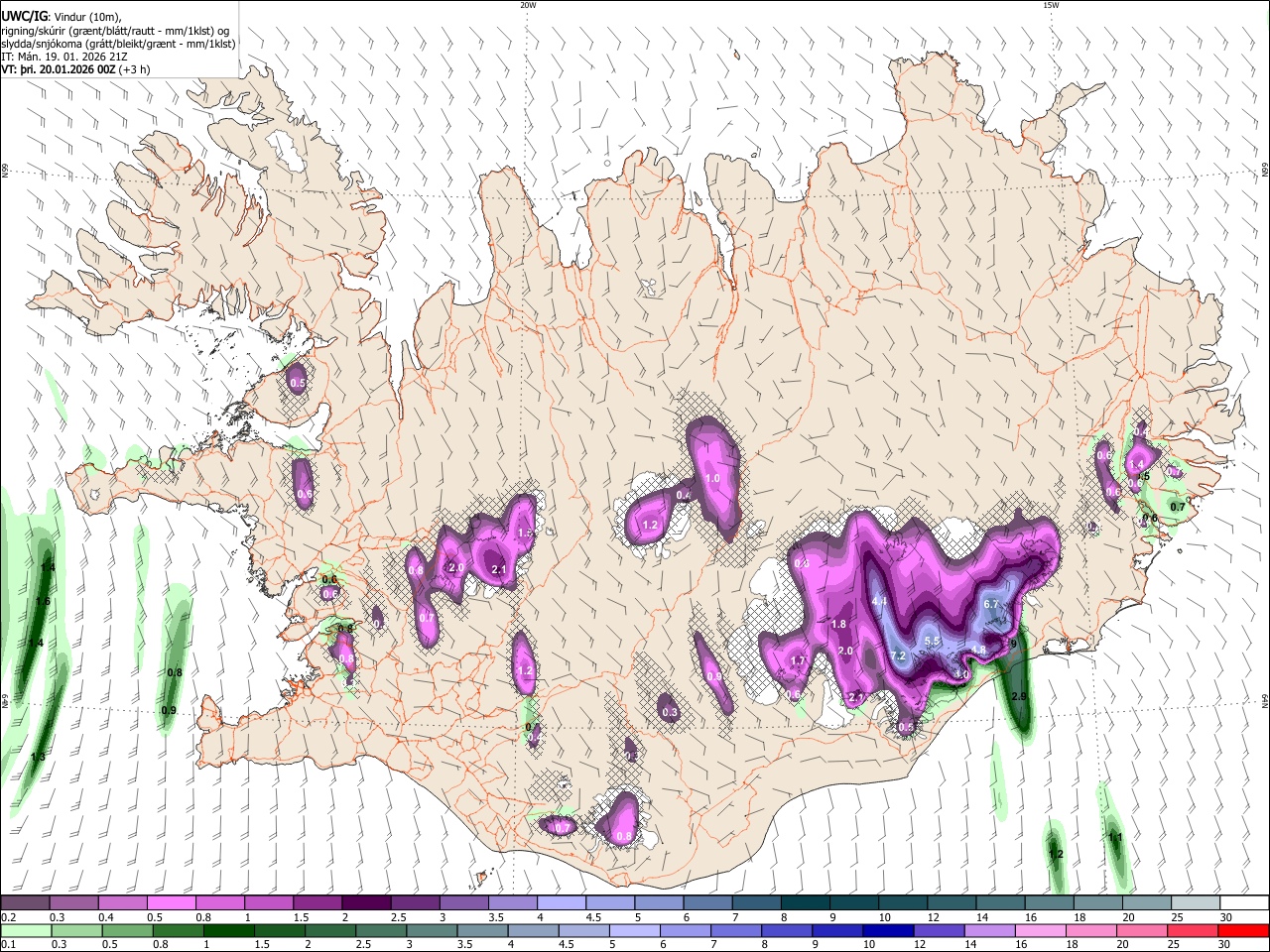This screenshot has height=952, width=1270.
Task: Click the mauve 0.2 swatch in snow legend
Action: [x=25, y=903]
